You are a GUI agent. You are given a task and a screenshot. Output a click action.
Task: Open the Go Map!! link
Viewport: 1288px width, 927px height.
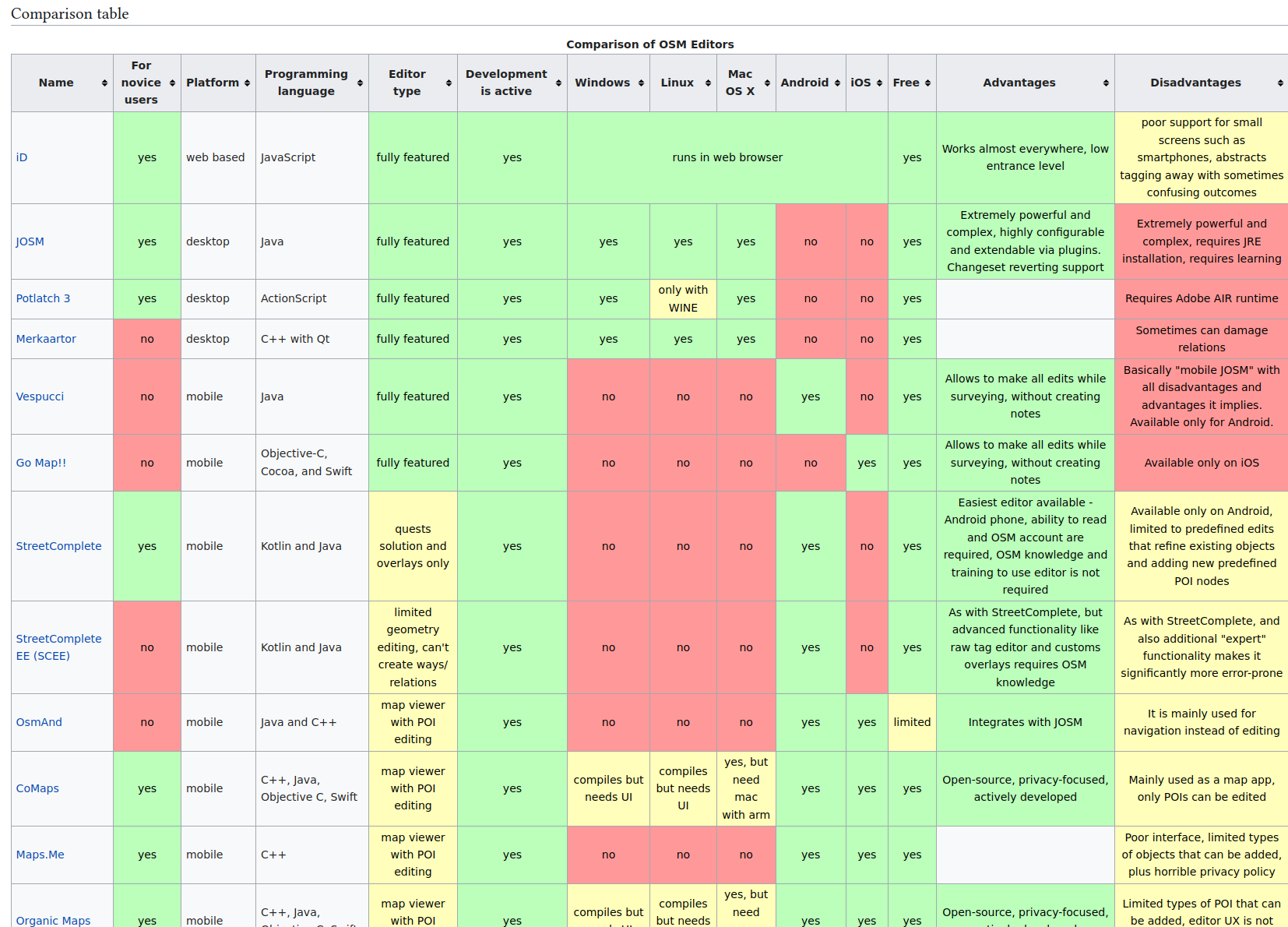(41, 463)
